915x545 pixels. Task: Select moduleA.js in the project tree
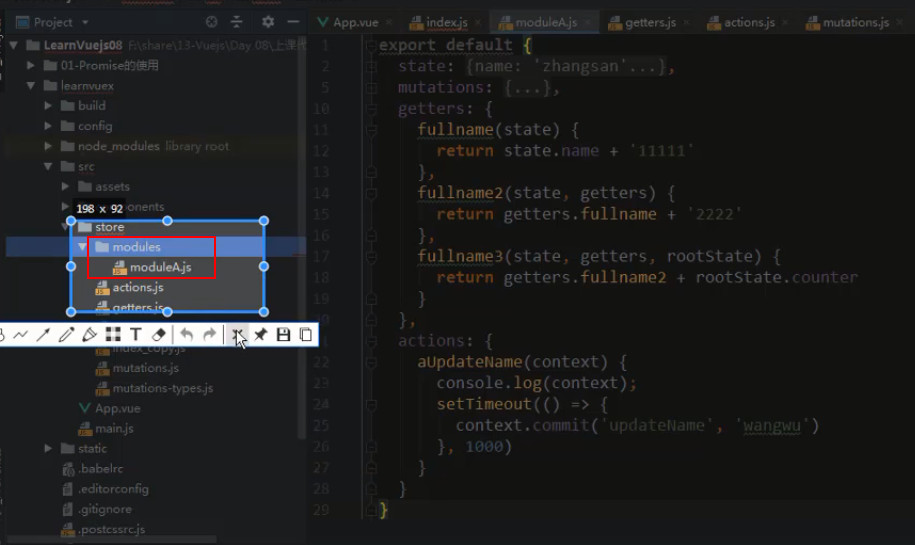coord(160,267)
